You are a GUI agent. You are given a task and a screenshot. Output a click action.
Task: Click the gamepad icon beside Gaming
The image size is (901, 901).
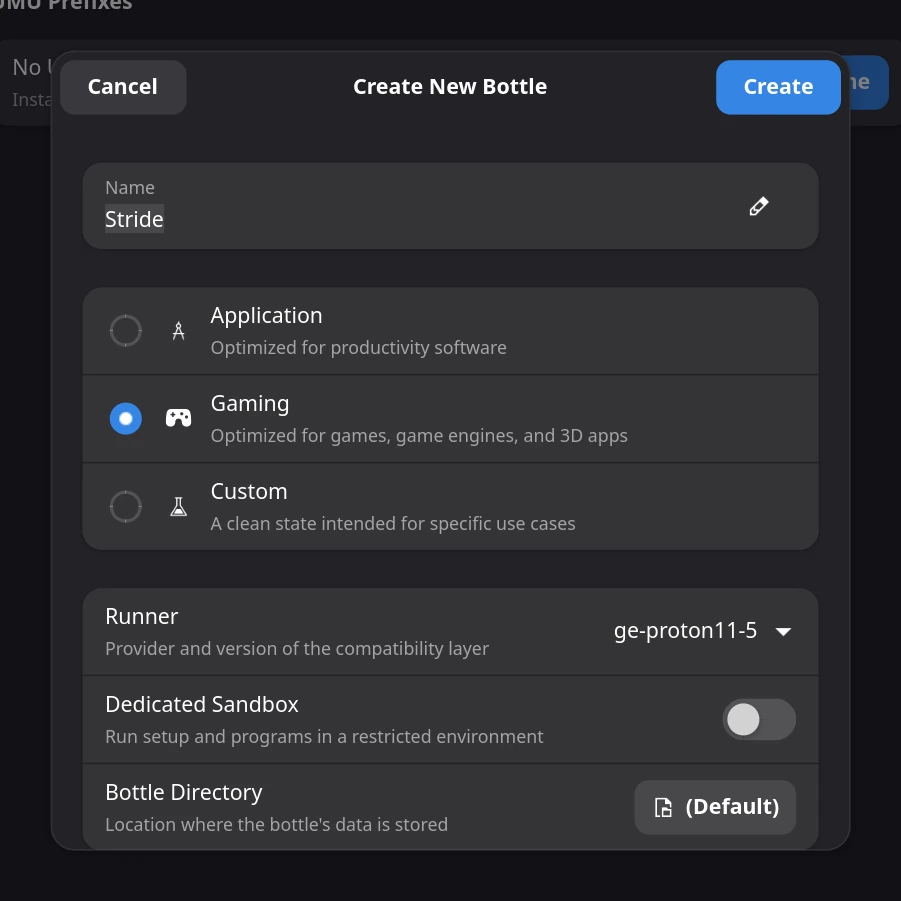coord(178,418)
